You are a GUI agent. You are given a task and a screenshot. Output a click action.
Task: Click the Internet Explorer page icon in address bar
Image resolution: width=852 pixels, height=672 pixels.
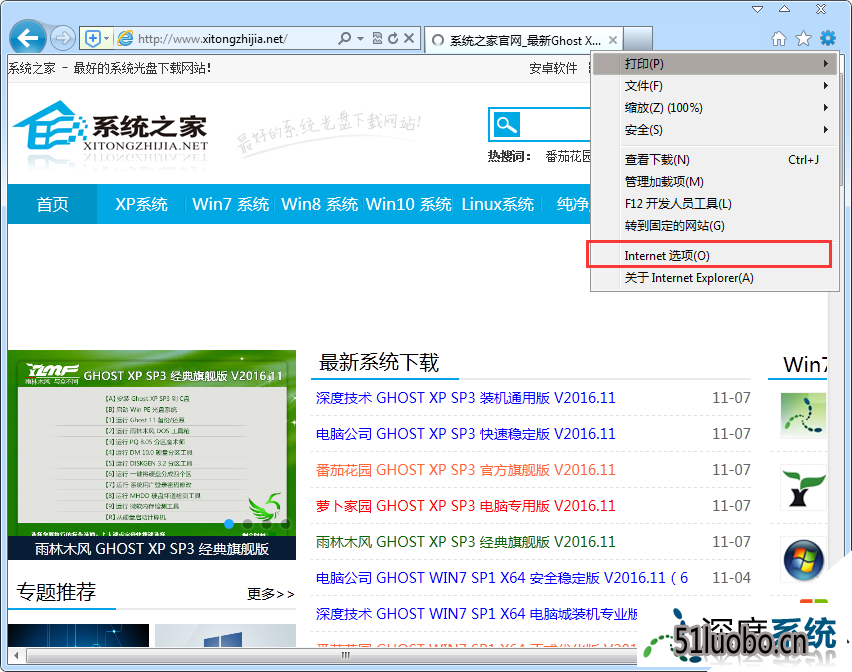tap(126, 38)
